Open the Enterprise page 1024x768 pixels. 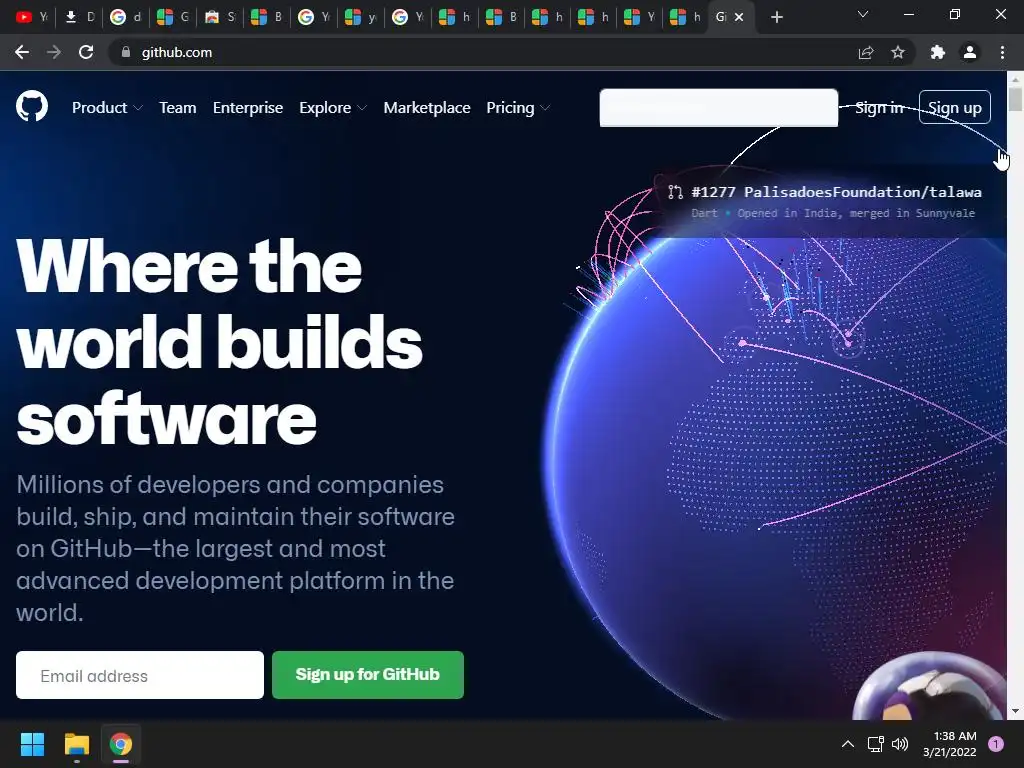(x=248, y=108)
